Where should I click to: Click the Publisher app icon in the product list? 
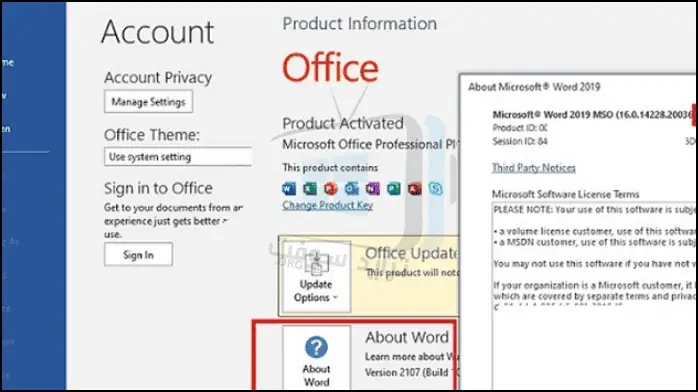coord(394,189)
